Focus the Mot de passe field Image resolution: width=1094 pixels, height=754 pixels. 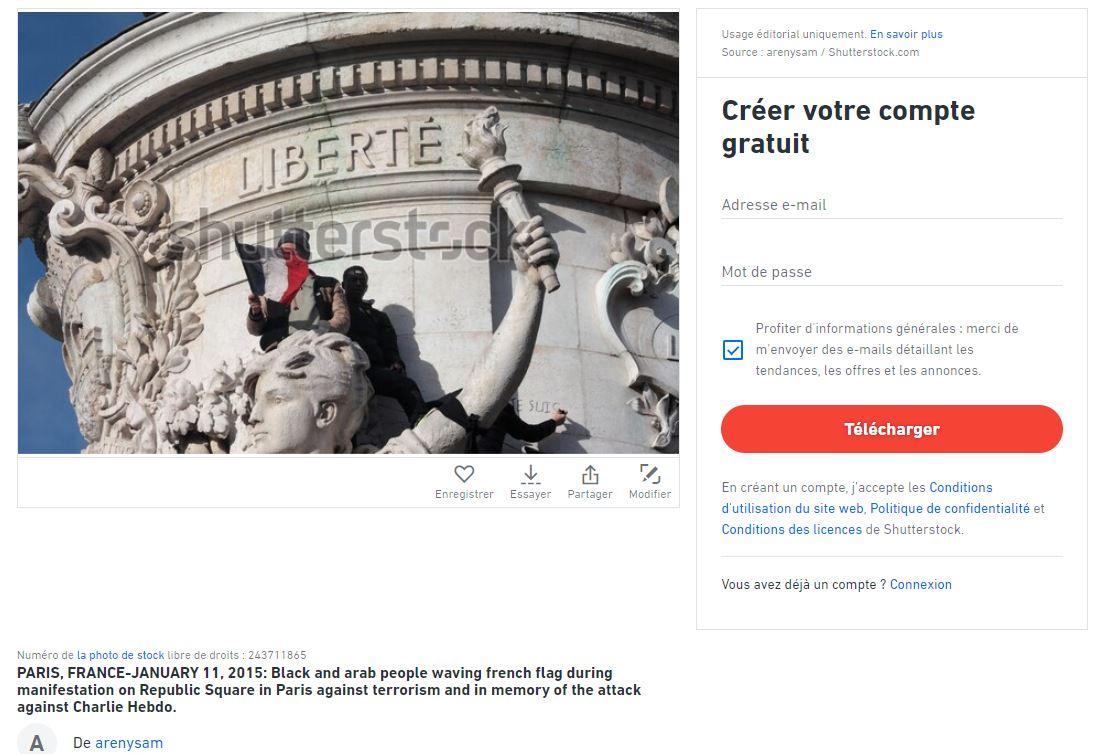point(892,272)
